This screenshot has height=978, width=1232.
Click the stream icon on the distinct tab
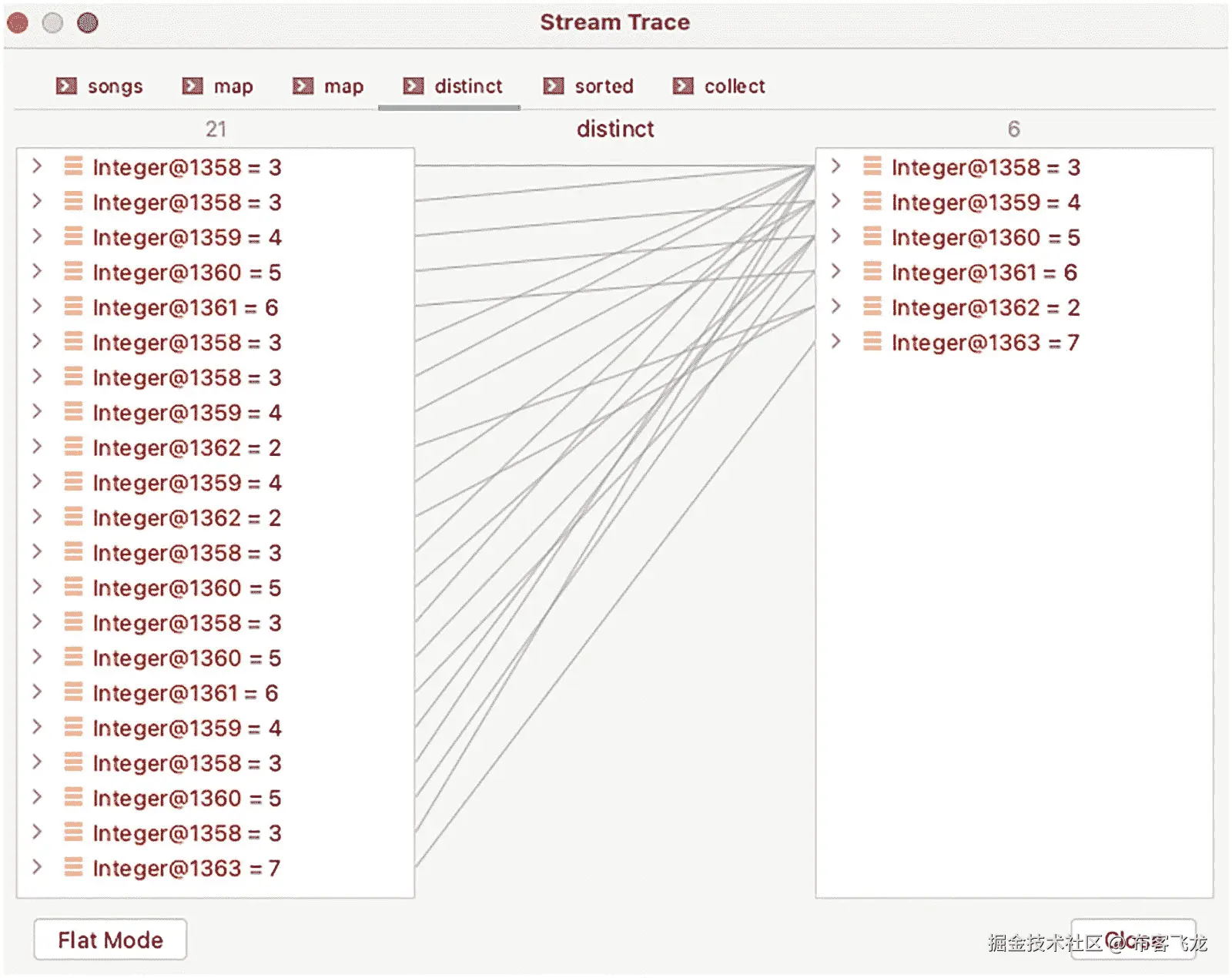click(413, 85)
